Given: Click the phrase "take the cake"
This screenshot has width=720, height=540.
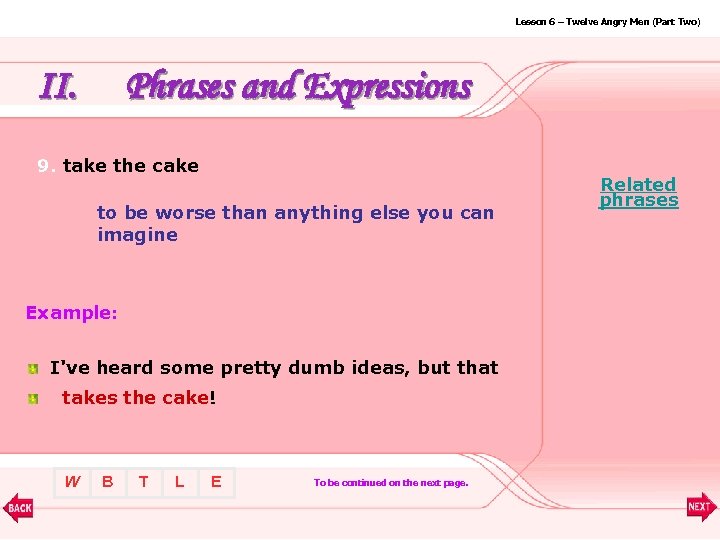Looking at the screenshot, I should coord(131,165).
